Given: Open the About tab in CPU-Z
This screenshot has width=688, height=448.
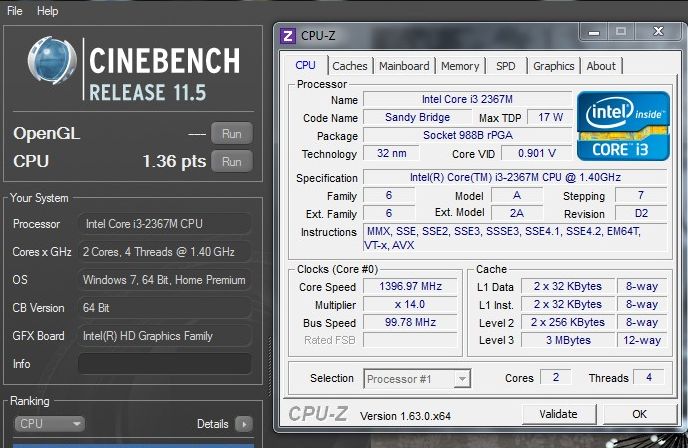Looking at the screenshot, I should (x=601, y=66).
